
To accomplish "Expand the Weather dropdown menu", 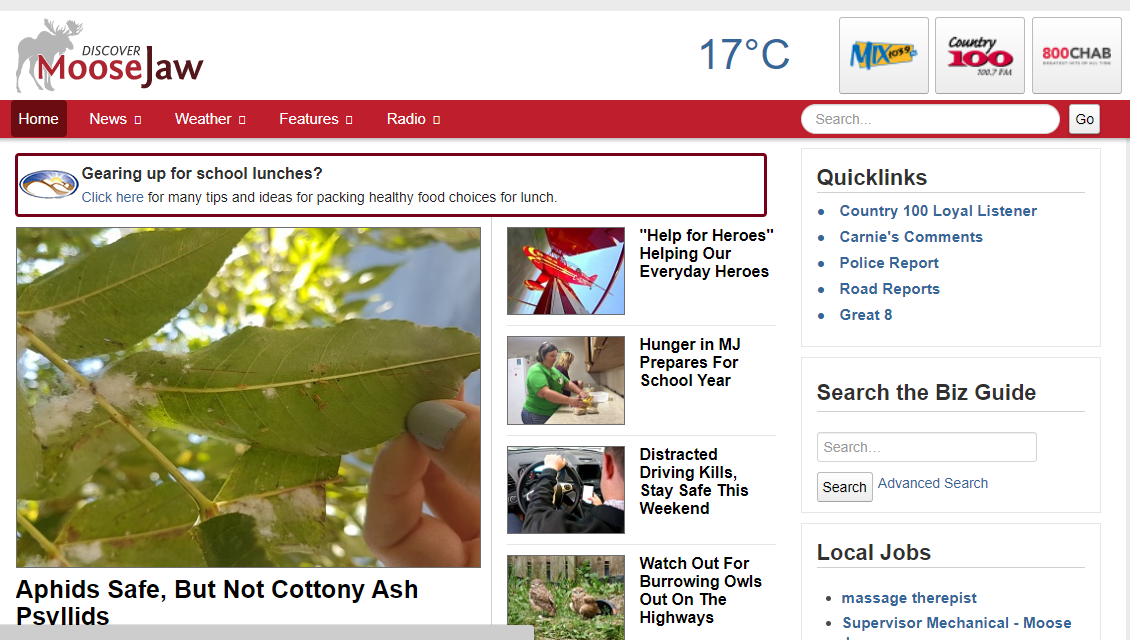I will pos(210,119).
